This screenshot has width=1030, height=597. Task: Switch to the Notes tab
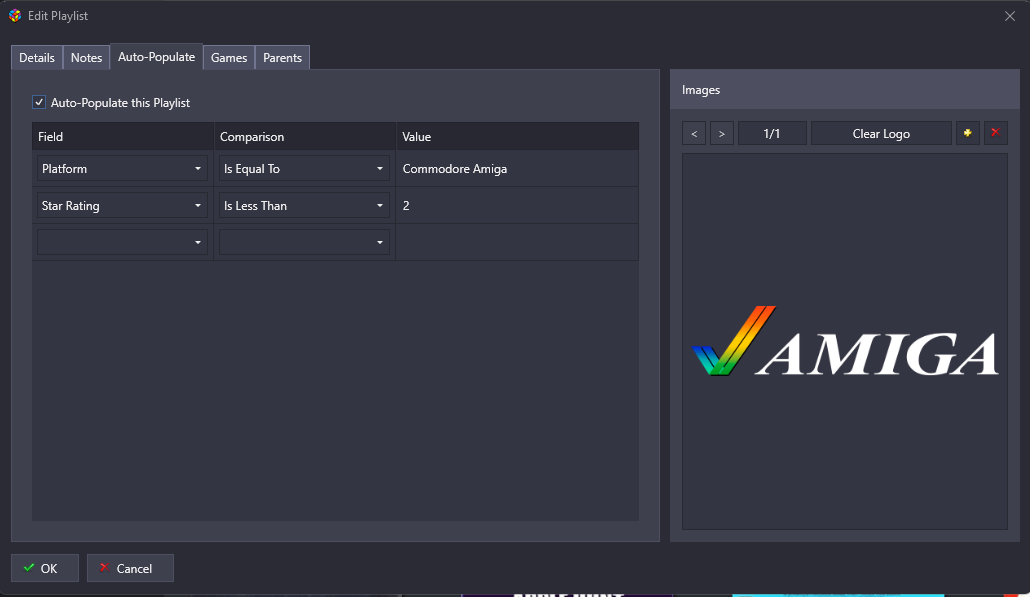[x=87, y=58]
